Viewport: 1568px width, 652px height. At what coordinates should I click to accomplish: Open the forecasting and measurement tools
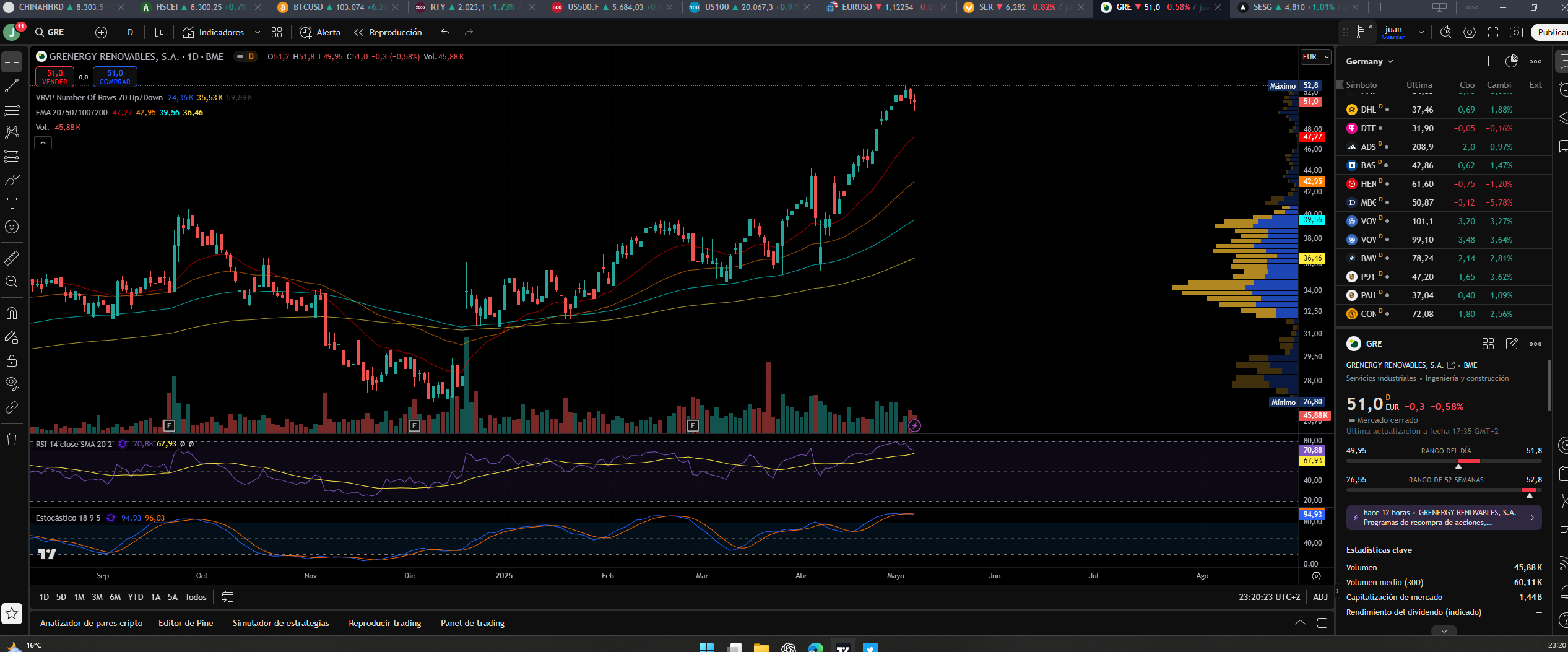[x=12, y=156]
